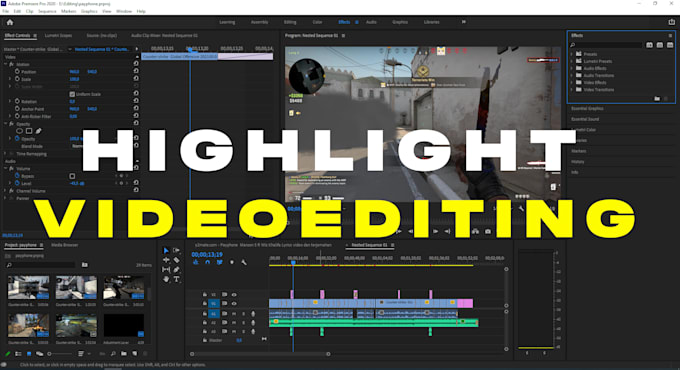
Task: Select the Razor tool
Action: (x=177, y=260)
